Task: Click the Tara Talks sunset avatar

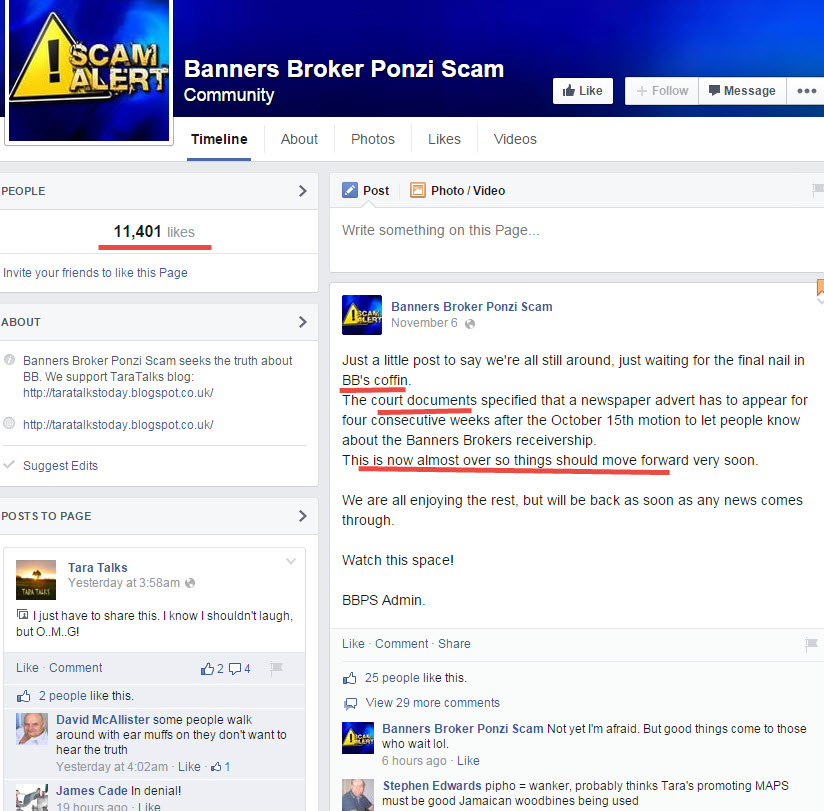Action: click(36, 580)
